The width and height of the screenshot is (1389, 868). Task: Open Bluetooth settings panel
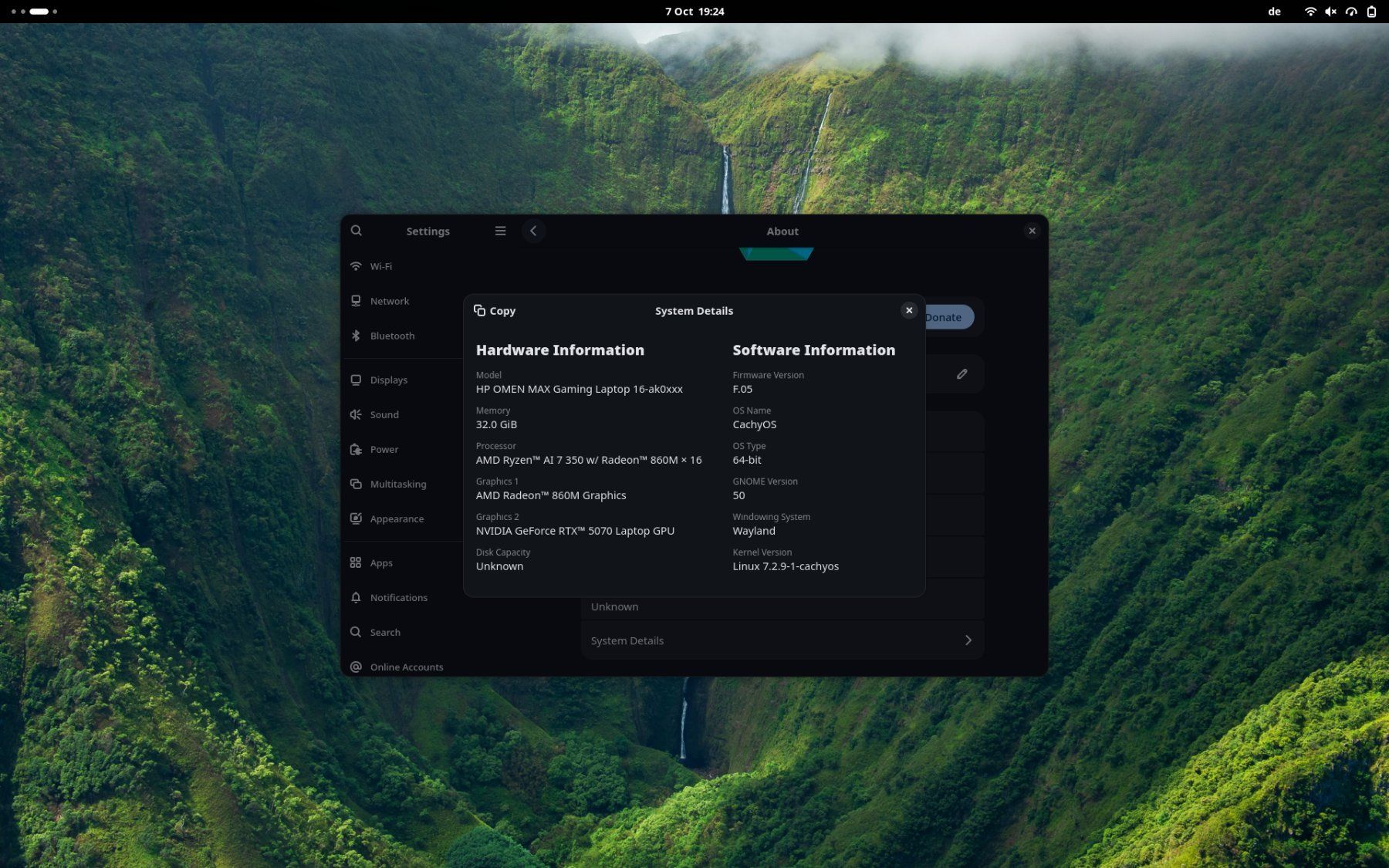point(401,336)
